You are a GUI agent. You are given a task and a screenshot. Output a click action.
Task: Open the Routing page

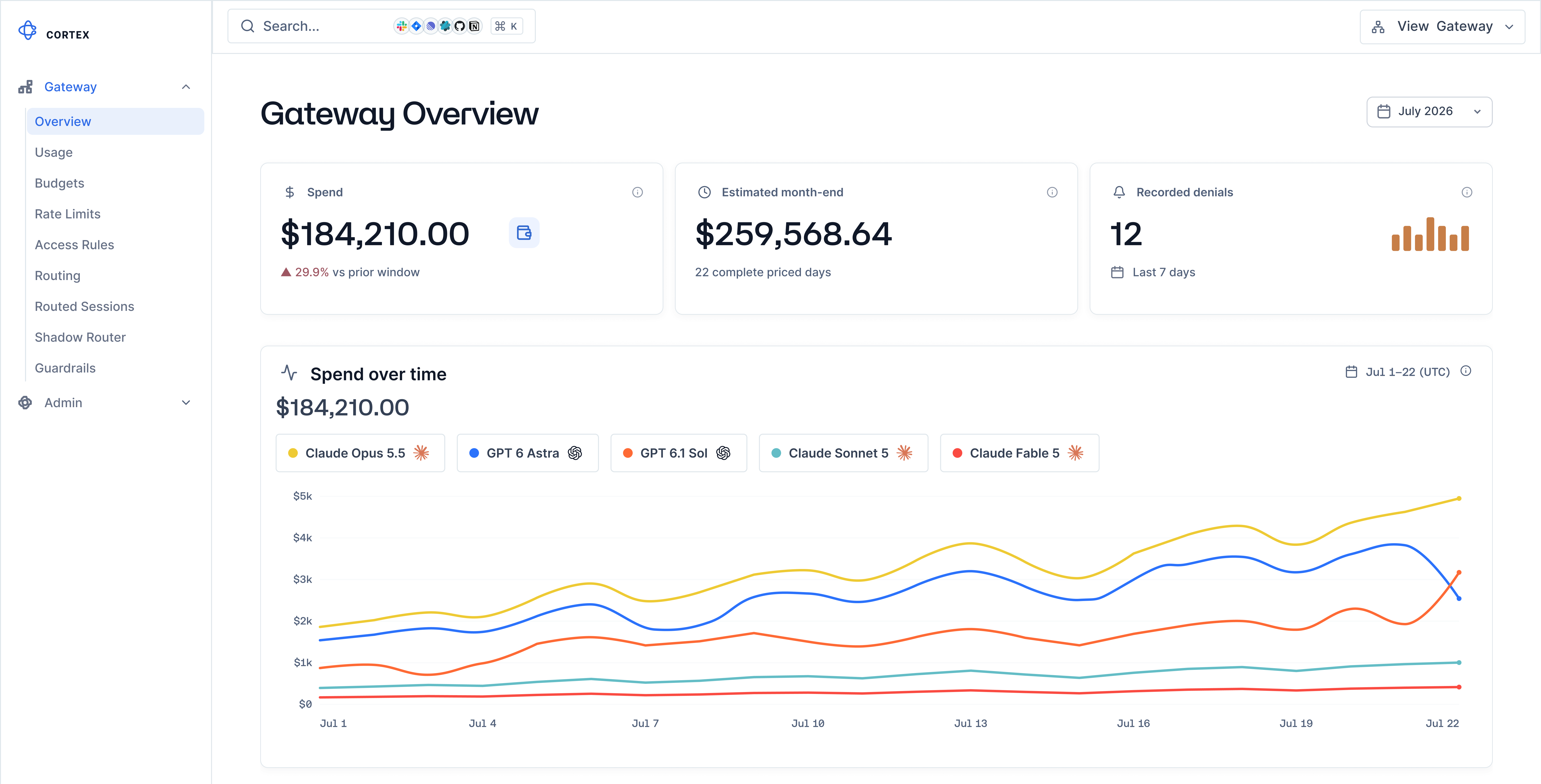click(57, 276)
